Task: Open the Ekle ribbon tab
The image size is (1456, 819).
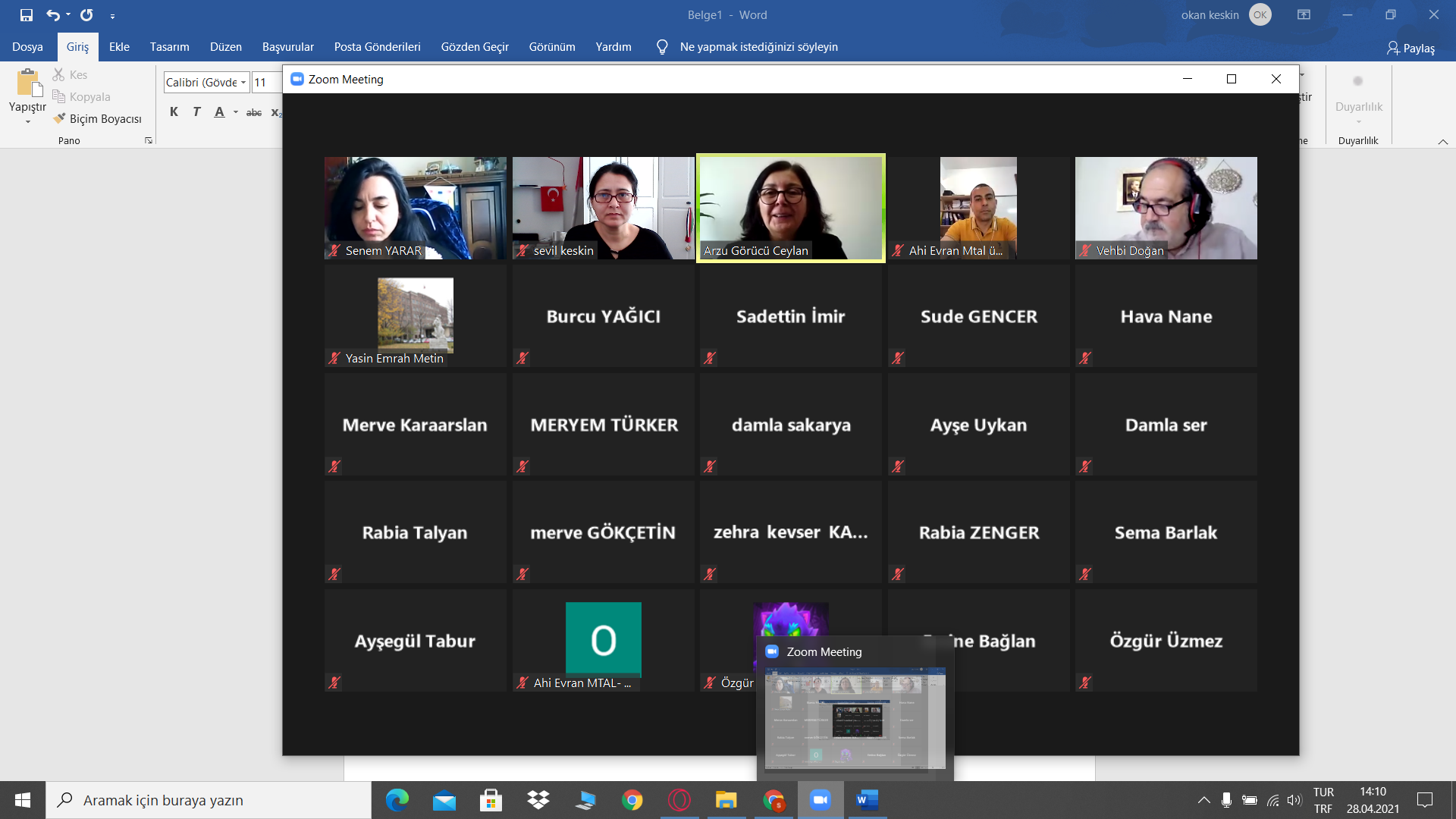Action: pyautogui.click(x=119, y=47)
